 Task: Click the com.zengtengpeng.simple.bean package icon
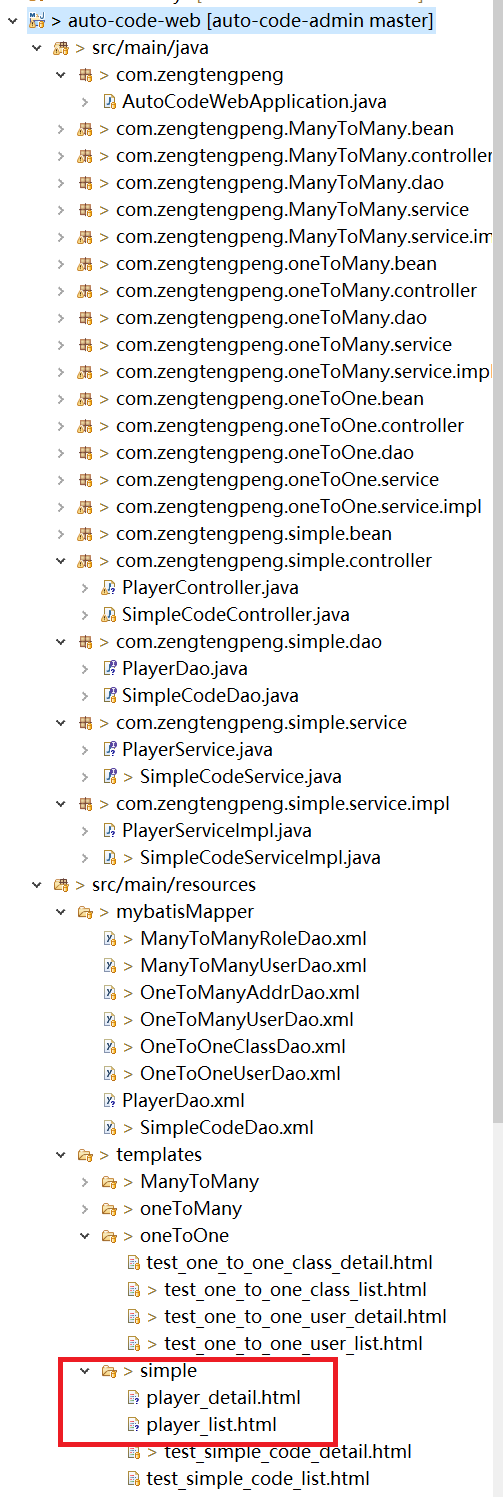85,534
